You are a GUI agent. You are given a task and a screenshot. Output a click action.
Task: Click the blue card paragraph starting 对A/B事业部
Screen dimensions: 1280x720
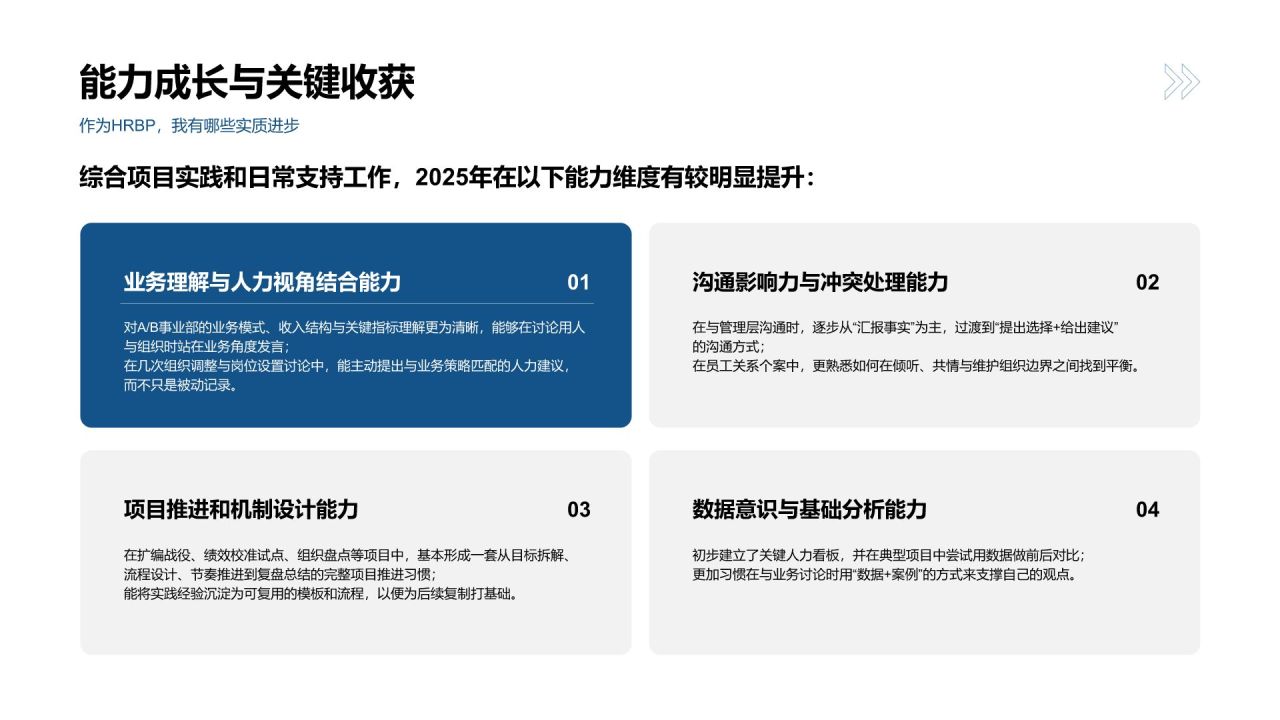click(x=354, y=356)
